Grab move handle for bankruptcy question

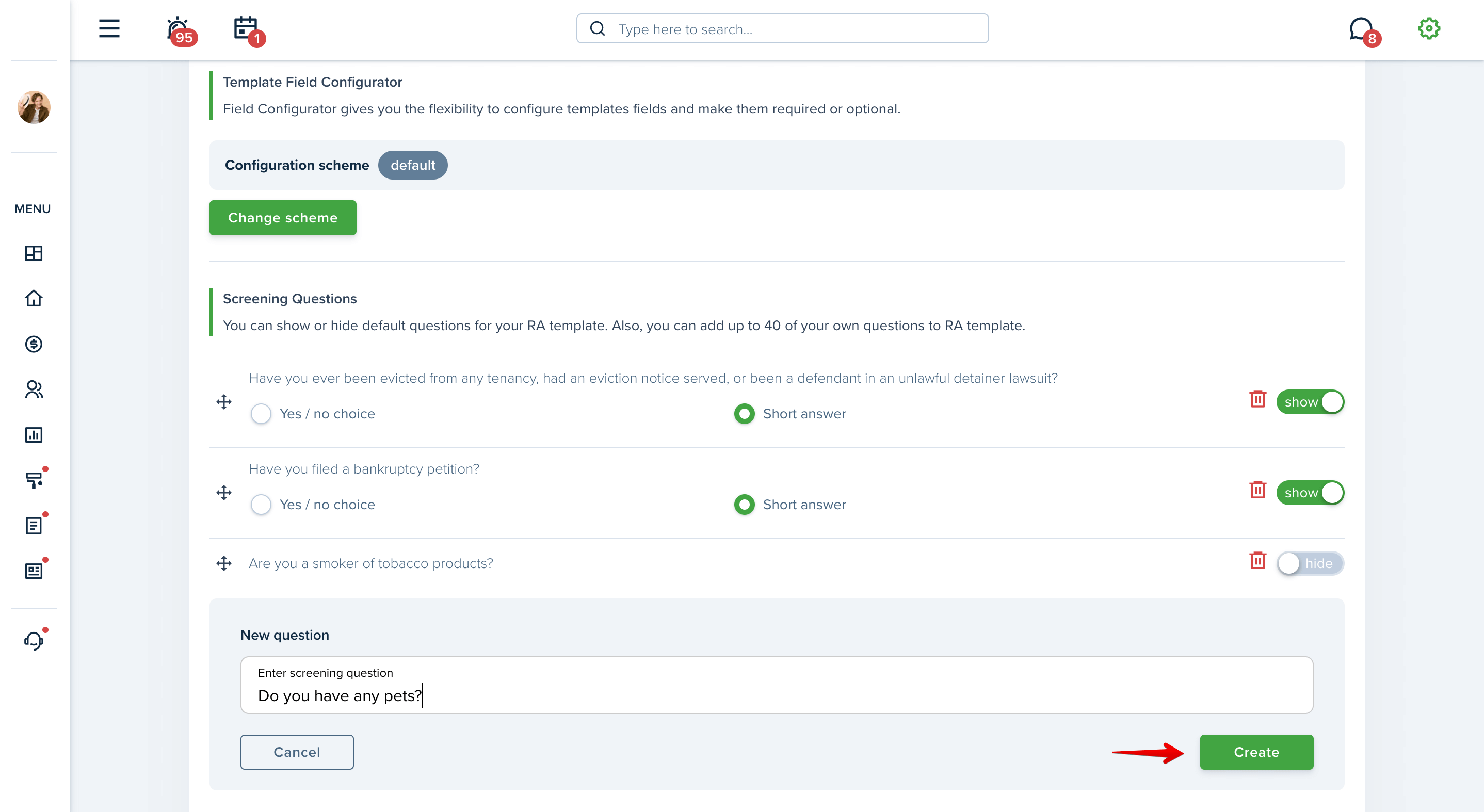(x=224, y=492)
